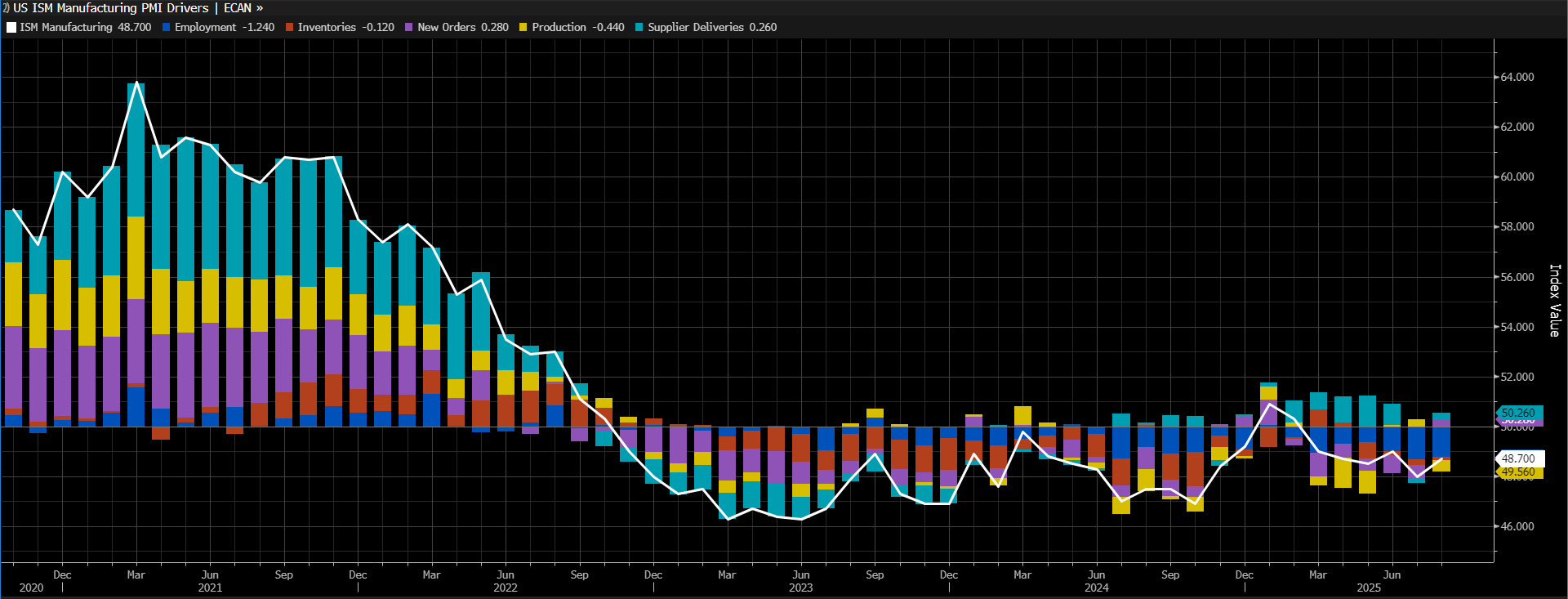
Task: Select the Index Value axis title
Action: (1554, 300)
